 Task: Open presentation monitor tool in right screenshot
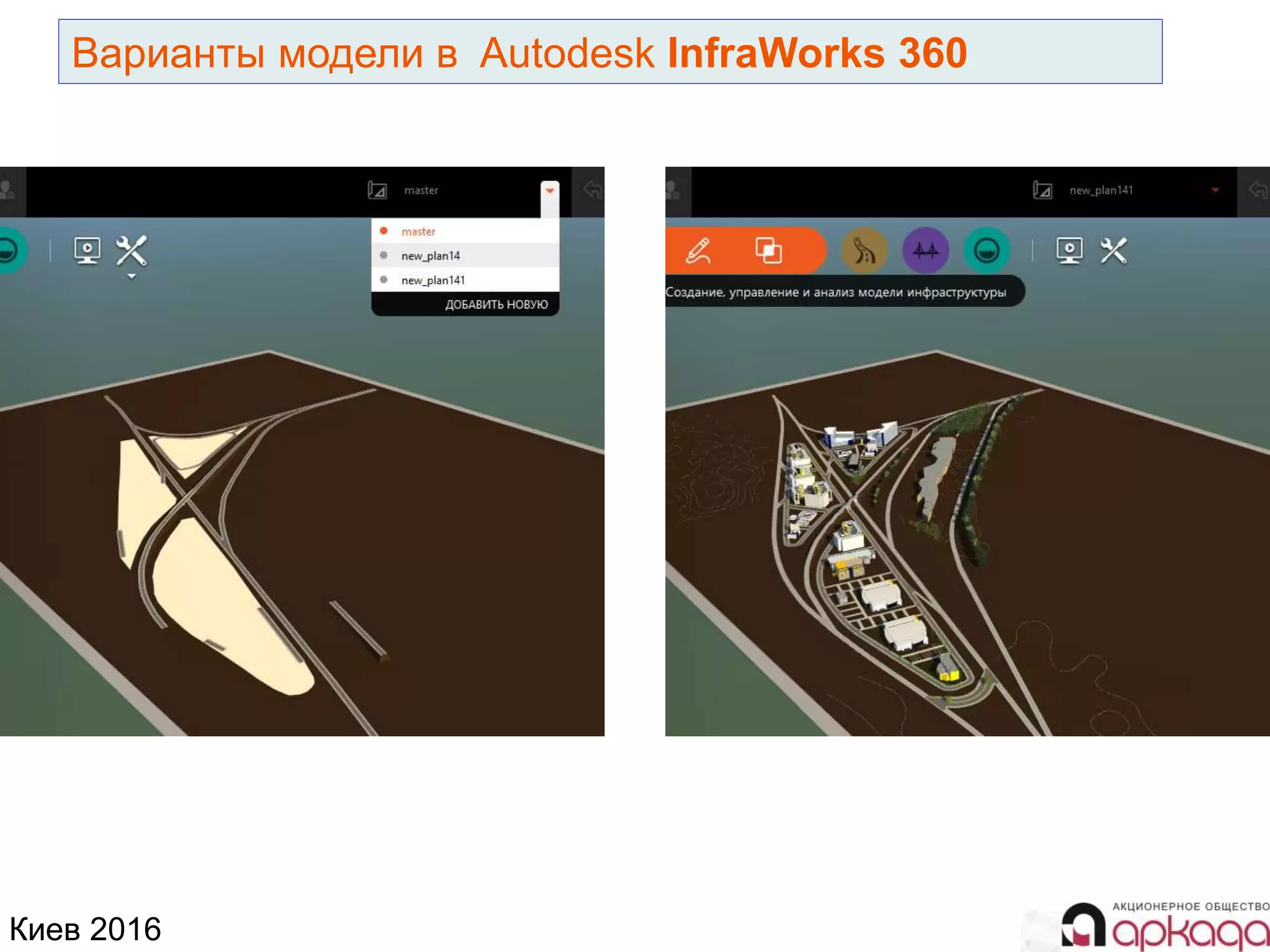[x=1070, y=251]
